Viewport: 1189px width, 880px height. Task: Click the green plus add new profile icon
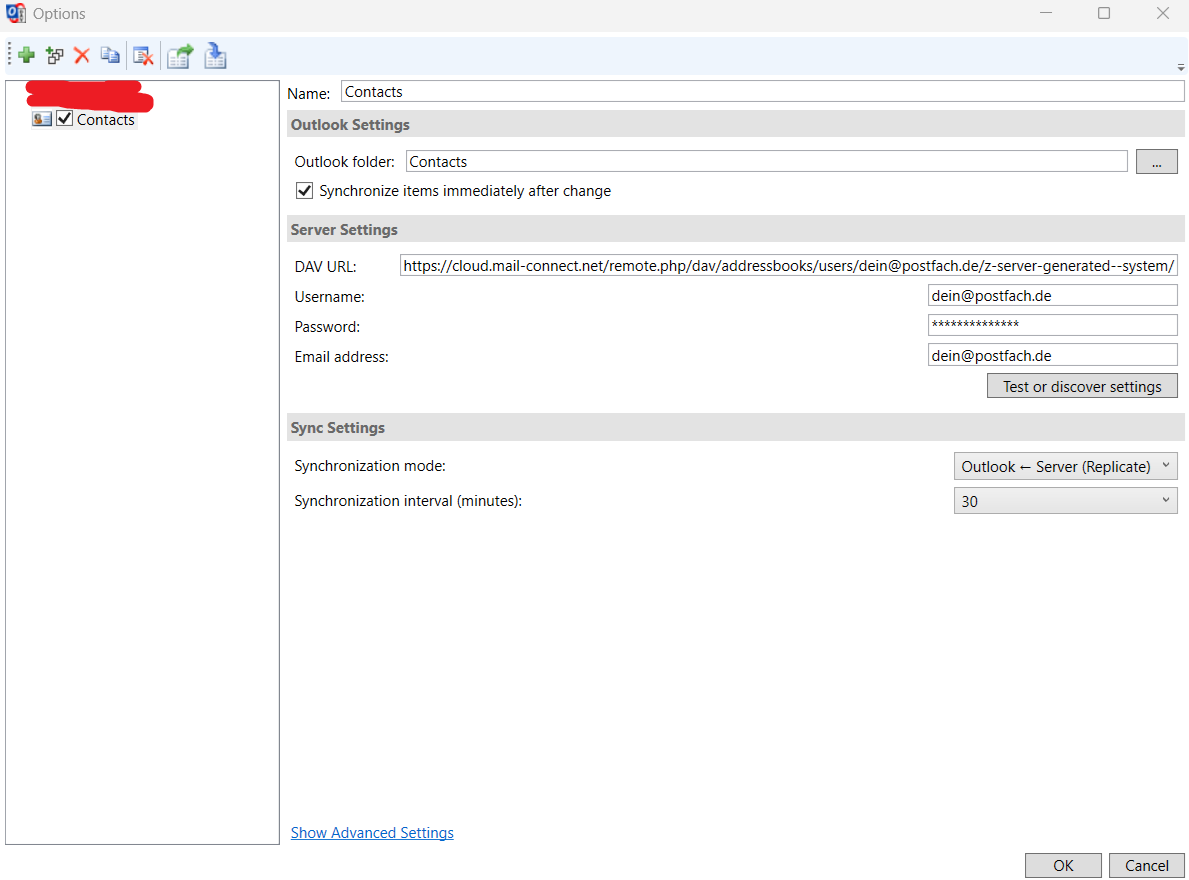coord(26,56)
